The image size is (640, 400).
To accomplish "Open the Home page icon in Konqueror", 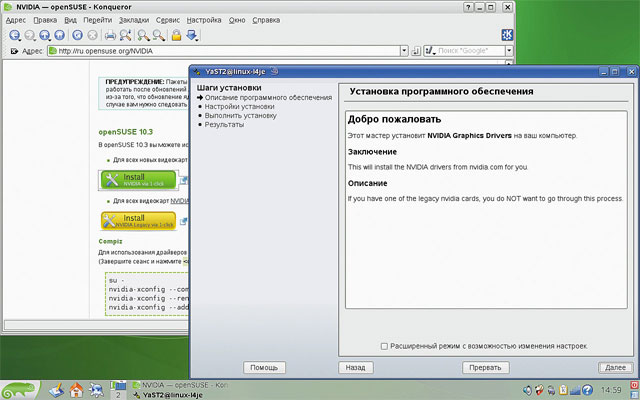I will click(60, 35).
